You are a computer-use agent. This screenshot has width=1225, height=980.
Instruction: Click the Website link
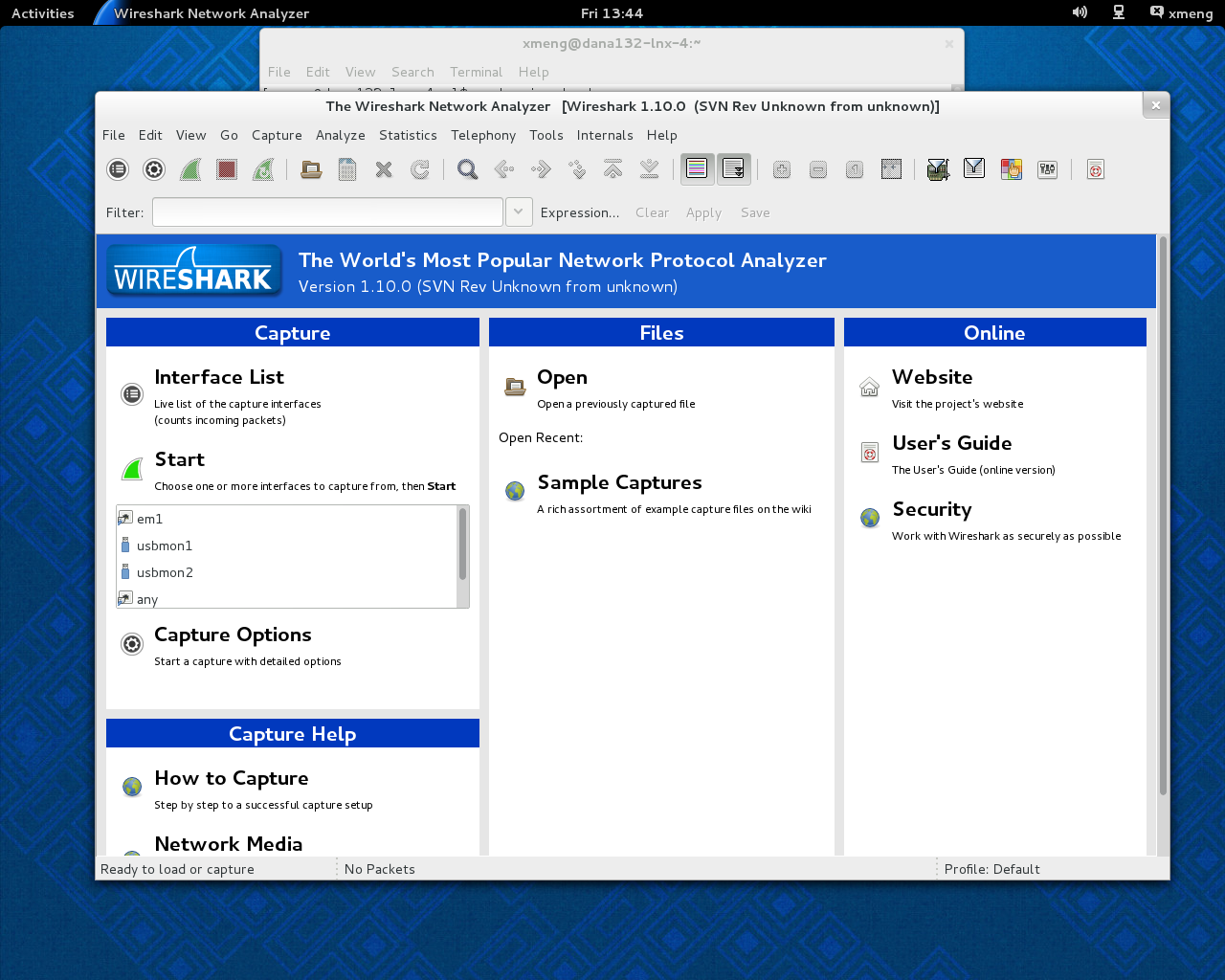coord(932,377)
